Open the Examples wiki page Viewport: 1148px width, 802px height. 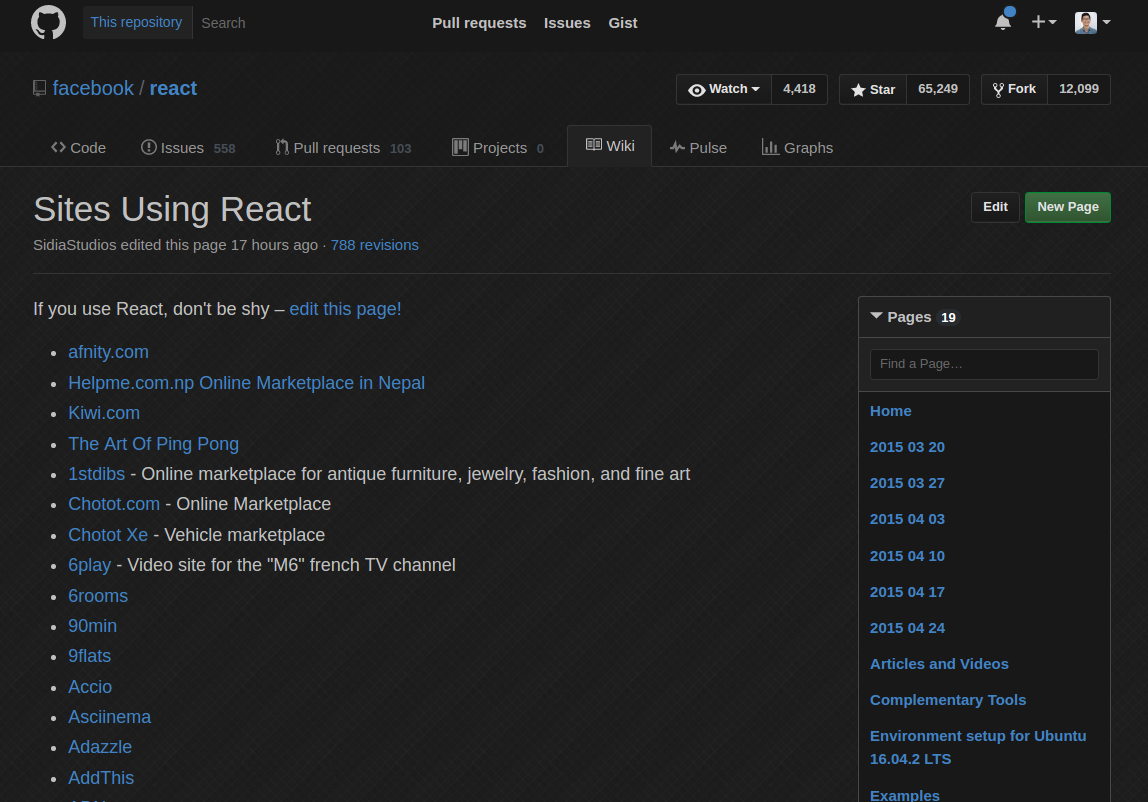pyautogui.click(x=904, y=795)
